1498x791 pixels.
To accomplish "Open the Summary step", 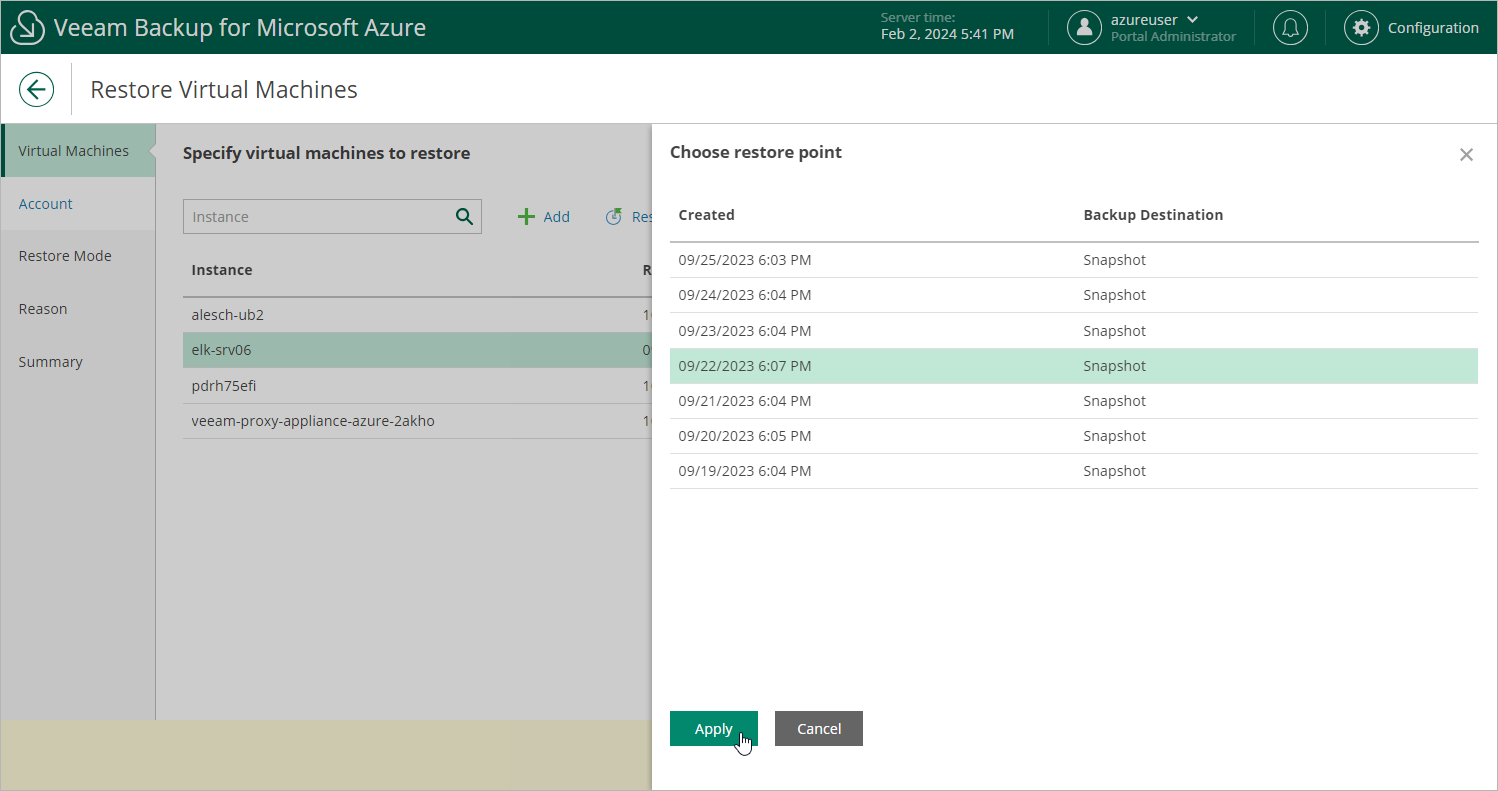I will (78, 362).
